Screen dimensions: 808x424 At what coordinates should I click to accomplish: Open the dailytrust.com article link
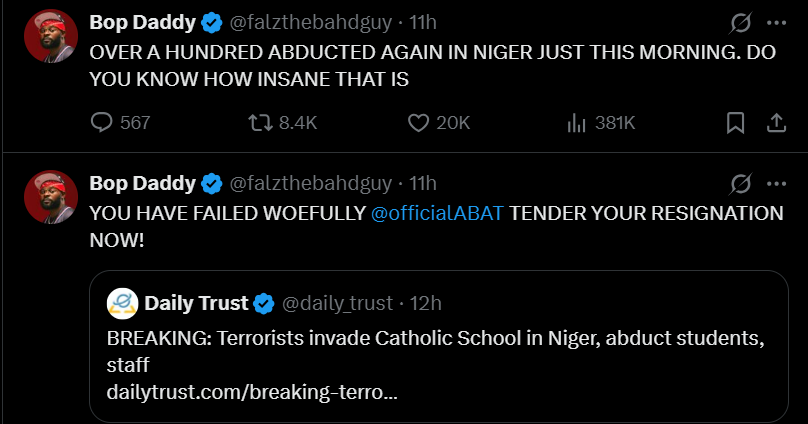tap(252, 391)
